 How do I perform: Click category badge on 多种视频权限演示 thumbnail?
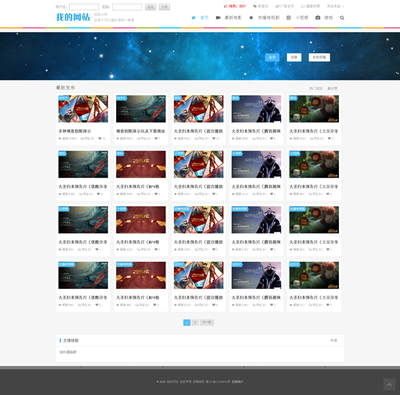point(64,98)
